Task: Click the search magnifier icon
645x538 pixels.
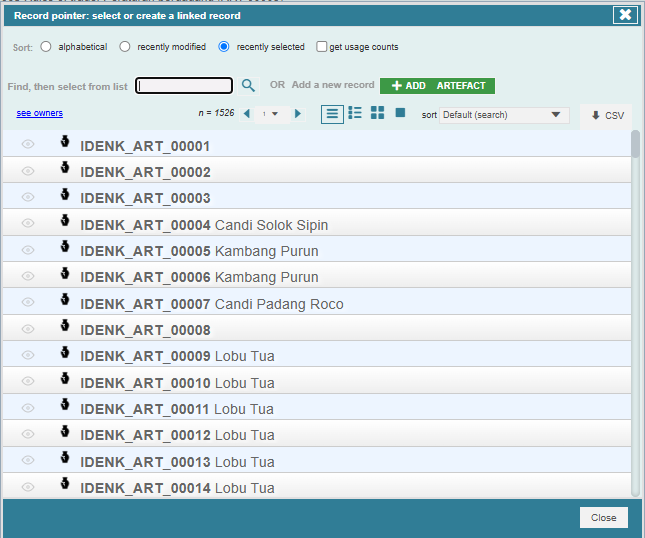Action: click(x=248, y=86)
